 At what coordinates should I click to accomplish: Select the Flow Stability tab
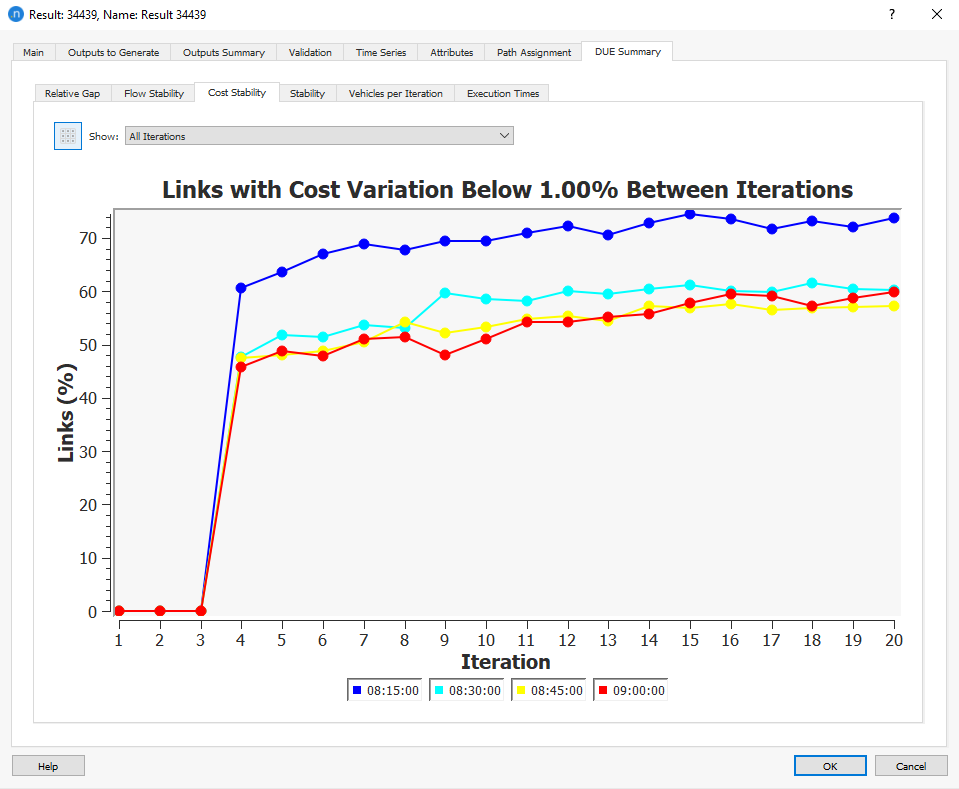click(152, 92)
